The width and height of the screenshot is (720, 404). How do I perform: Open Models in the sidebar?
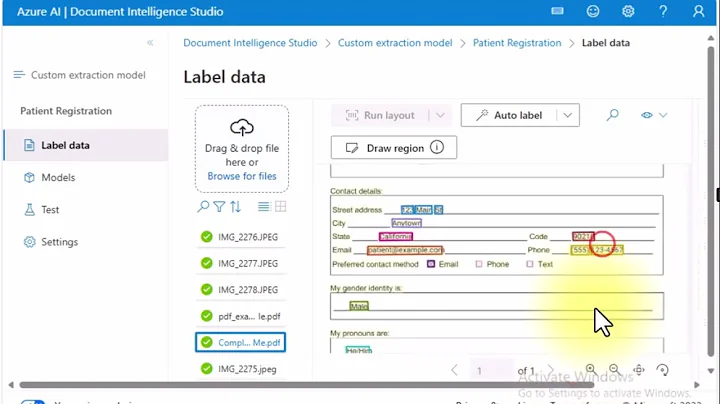click(58, 177)
